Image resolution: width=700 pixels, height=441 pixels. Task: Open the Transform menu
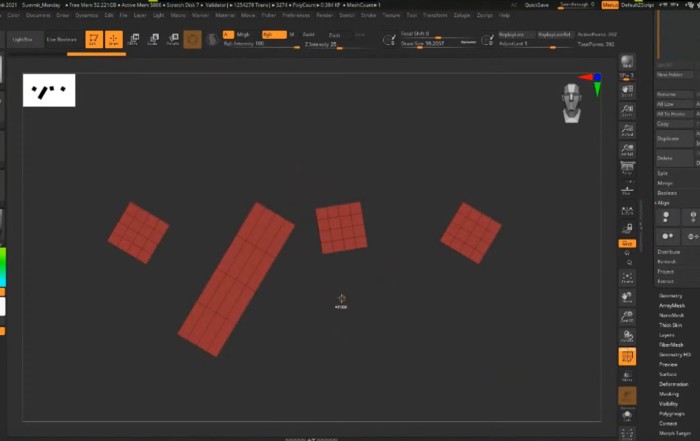pyautogui.click(x=434, y=16)
